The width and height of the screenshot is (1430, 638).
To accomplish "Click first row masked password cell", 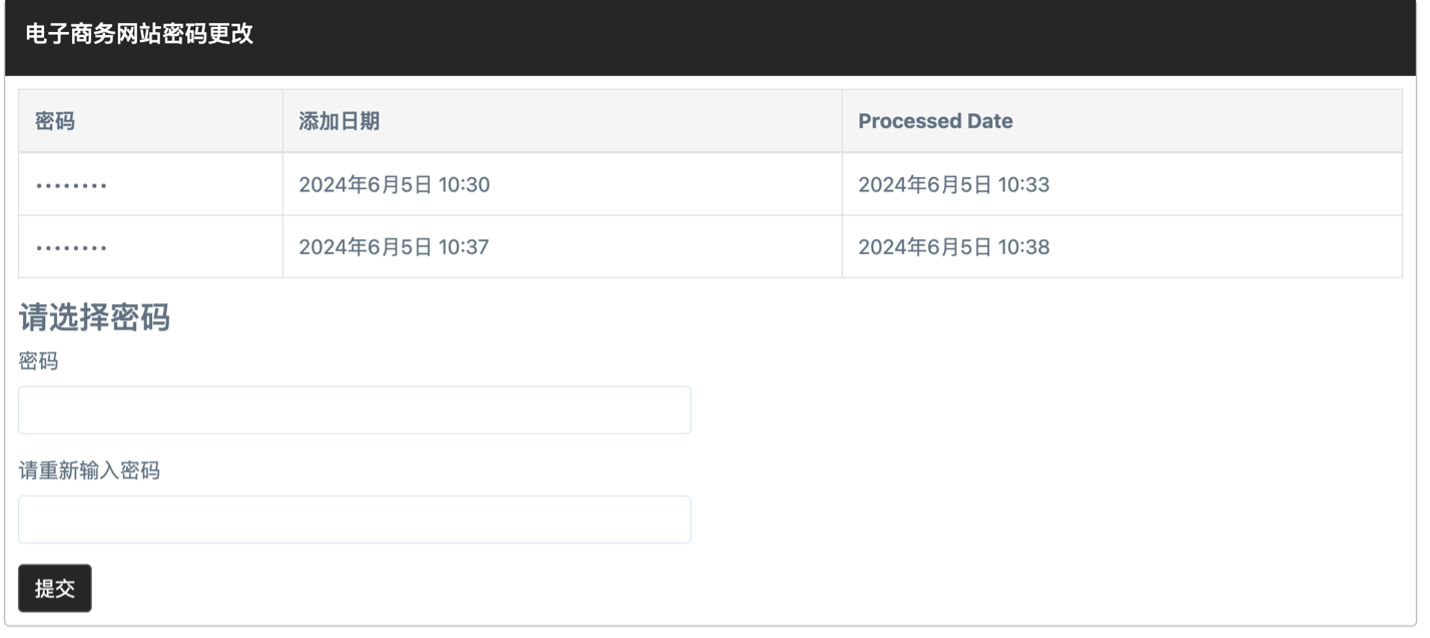I will (x=150, y=184).
